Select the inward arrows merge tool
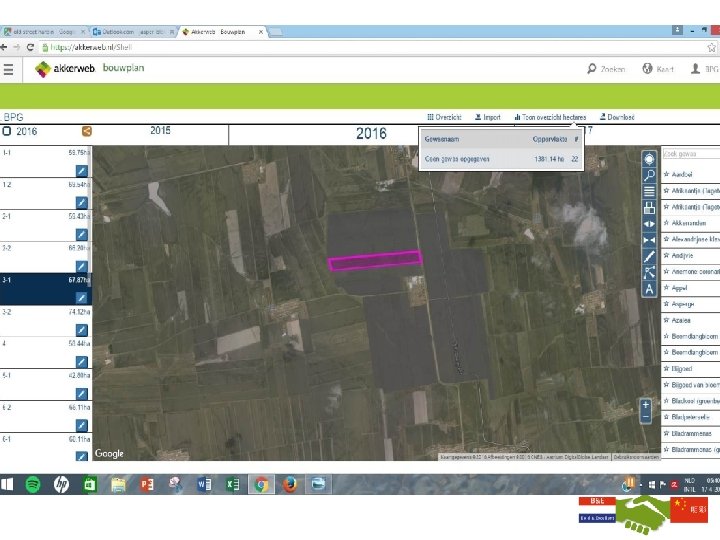This screenshot has height=540, width=720. pyautogui.click(x=649, y=240)
